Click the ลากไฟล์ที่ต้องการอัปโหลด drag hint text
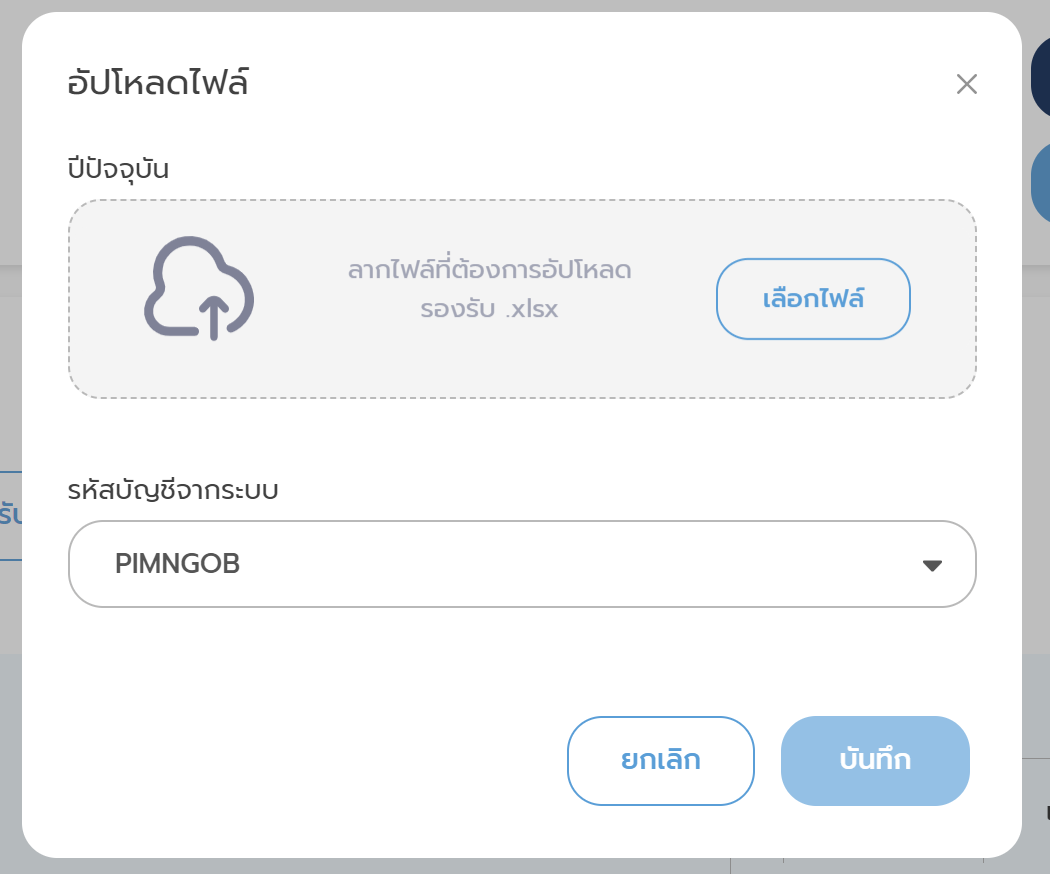The image size is (1050, 874). coord(489,270)
